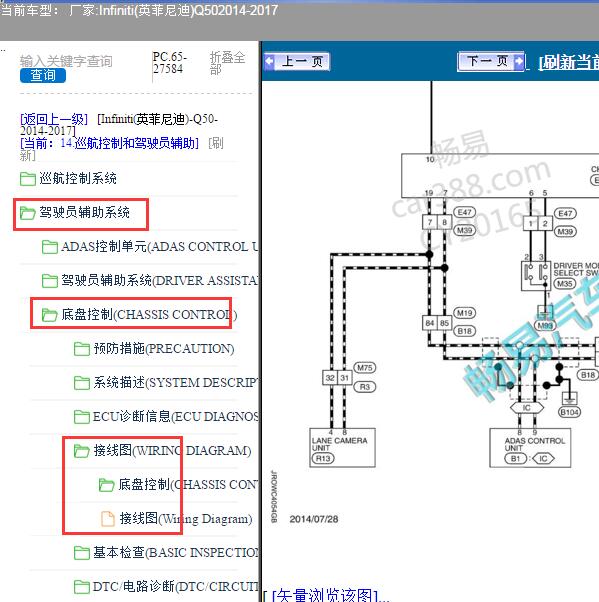Click the left arrow icon on 上一页
The width and height of the screenshot is (599, 602).
tap(270, 61)
